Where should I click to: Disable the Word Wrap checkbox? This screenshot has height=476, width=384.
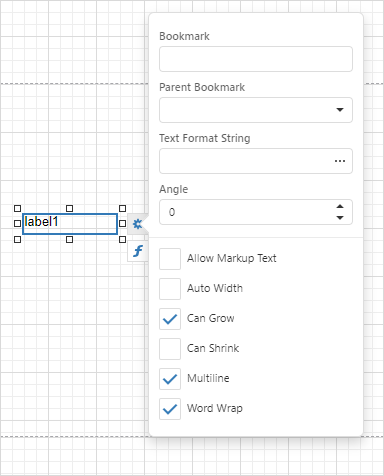coord(170,409)
